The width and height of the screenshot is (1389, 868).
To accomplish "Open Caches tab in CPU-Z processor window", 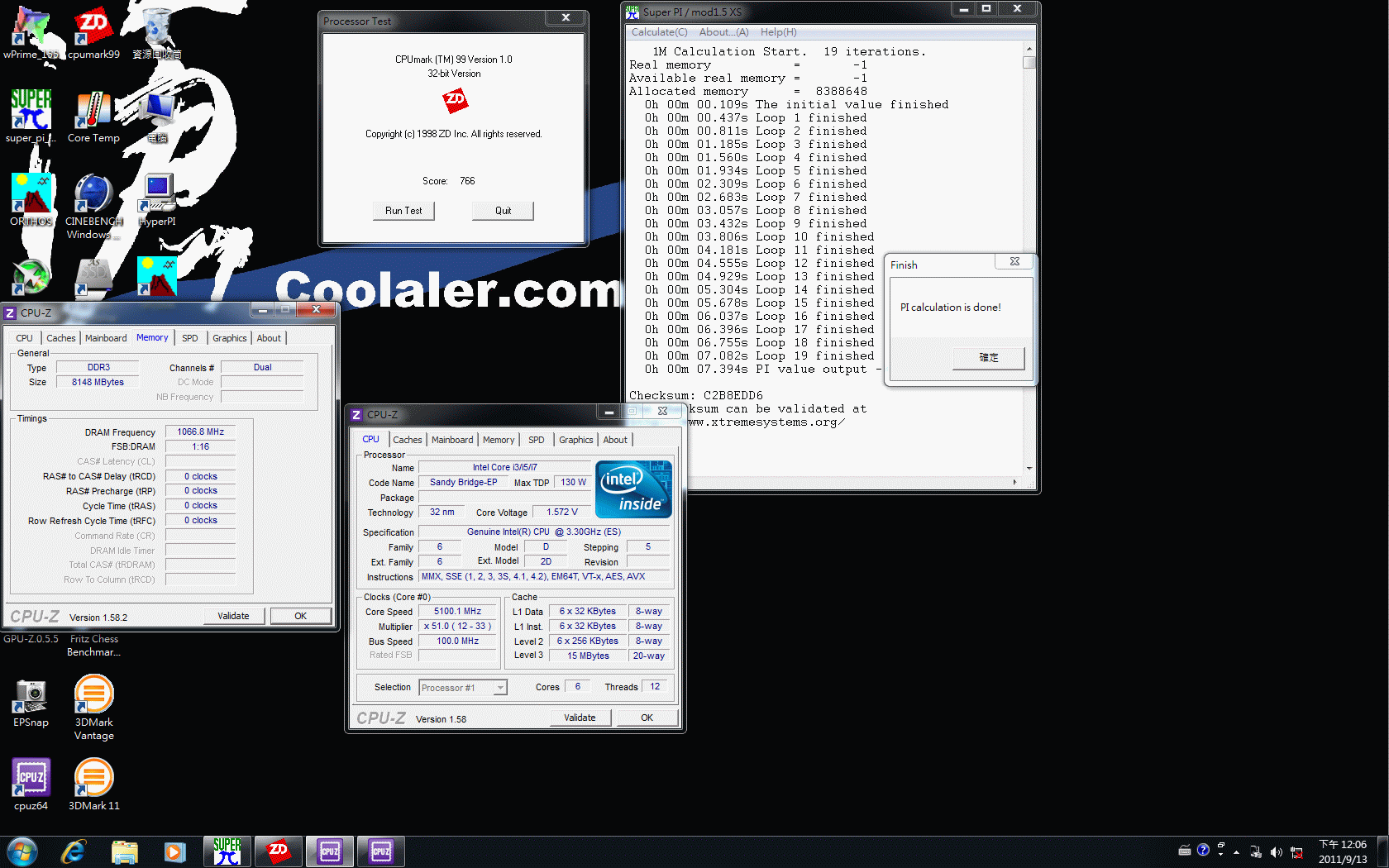I will pos(408,440).
